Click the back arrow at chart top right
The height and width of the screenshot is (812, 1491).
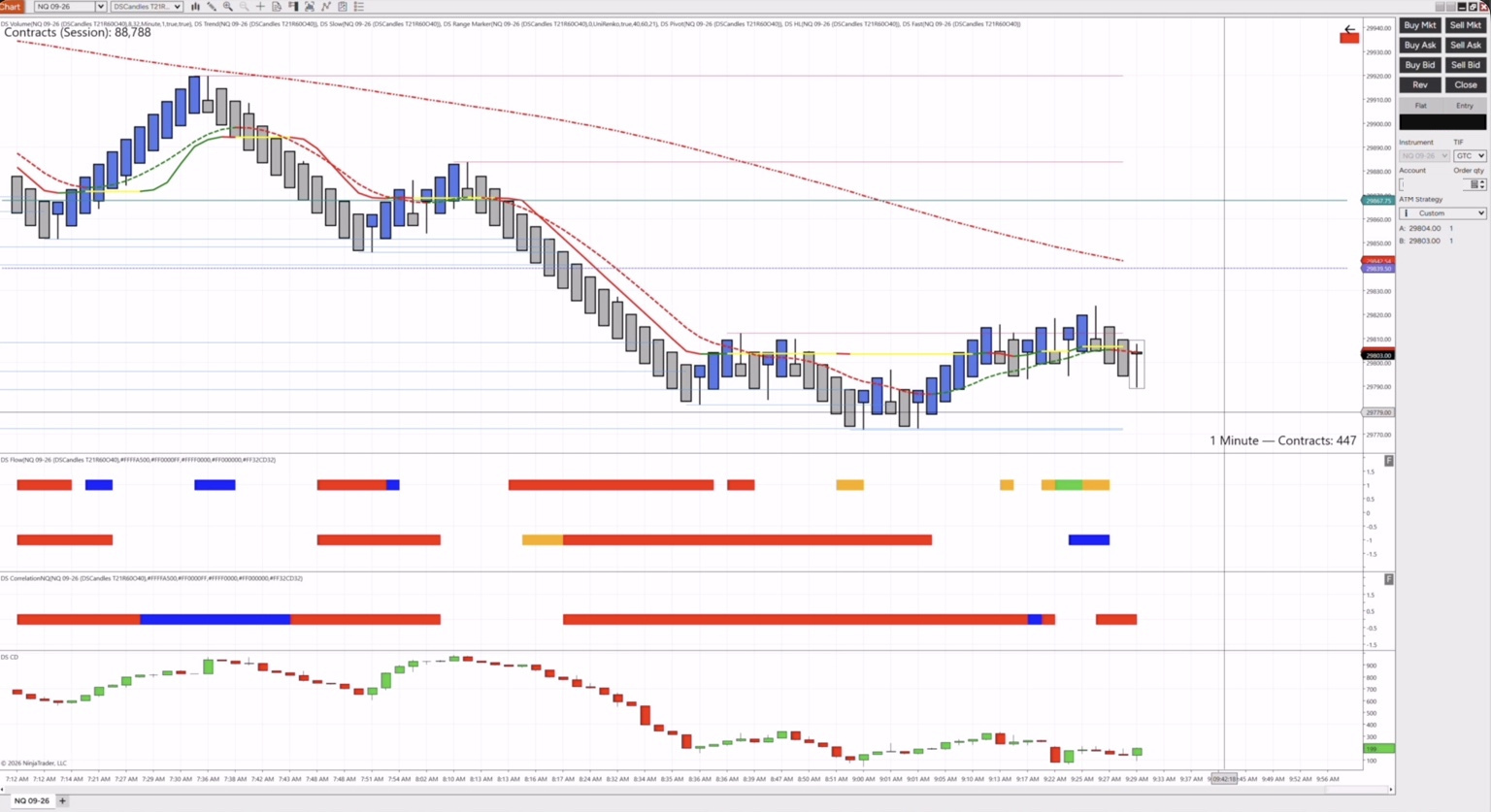tap(1349, 29)
